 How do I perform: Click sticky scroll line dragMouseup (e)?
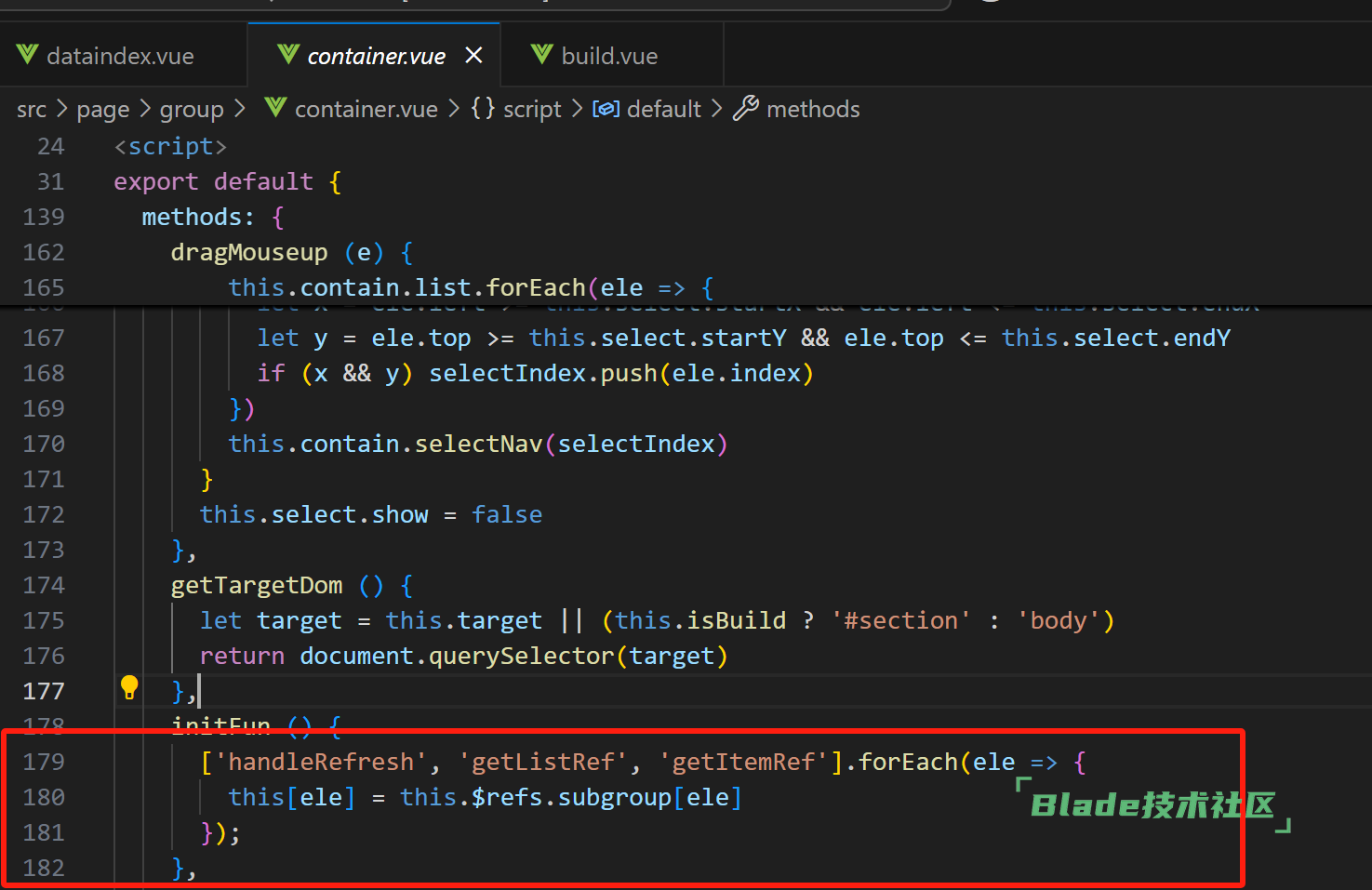(x=248, y=253)
